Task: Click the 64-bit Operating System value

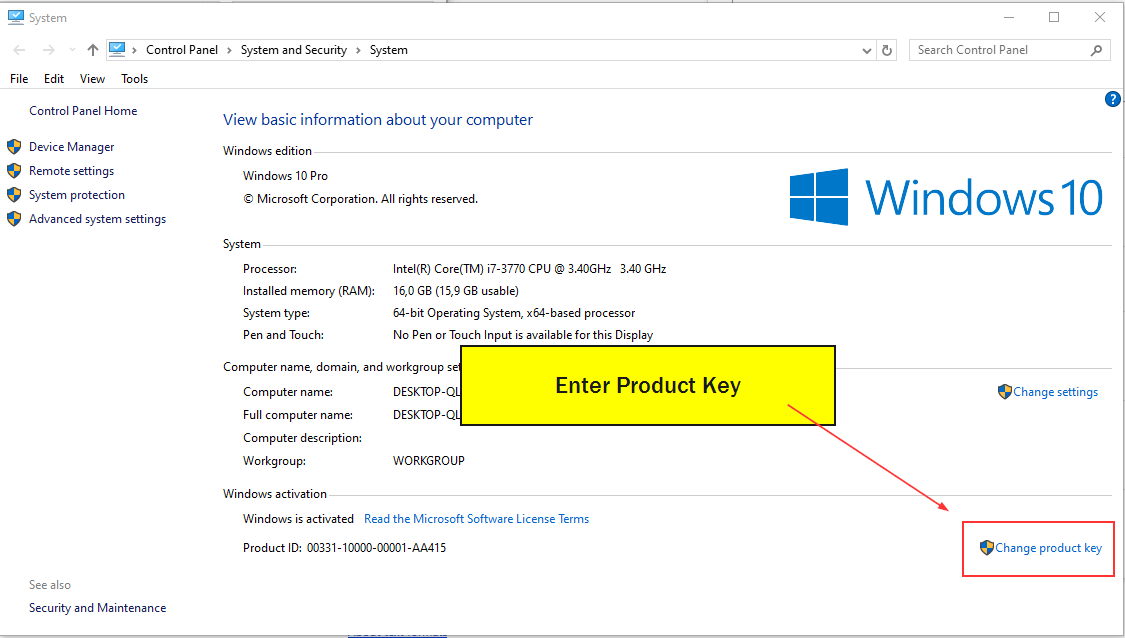Action: [x=514, y=313]
